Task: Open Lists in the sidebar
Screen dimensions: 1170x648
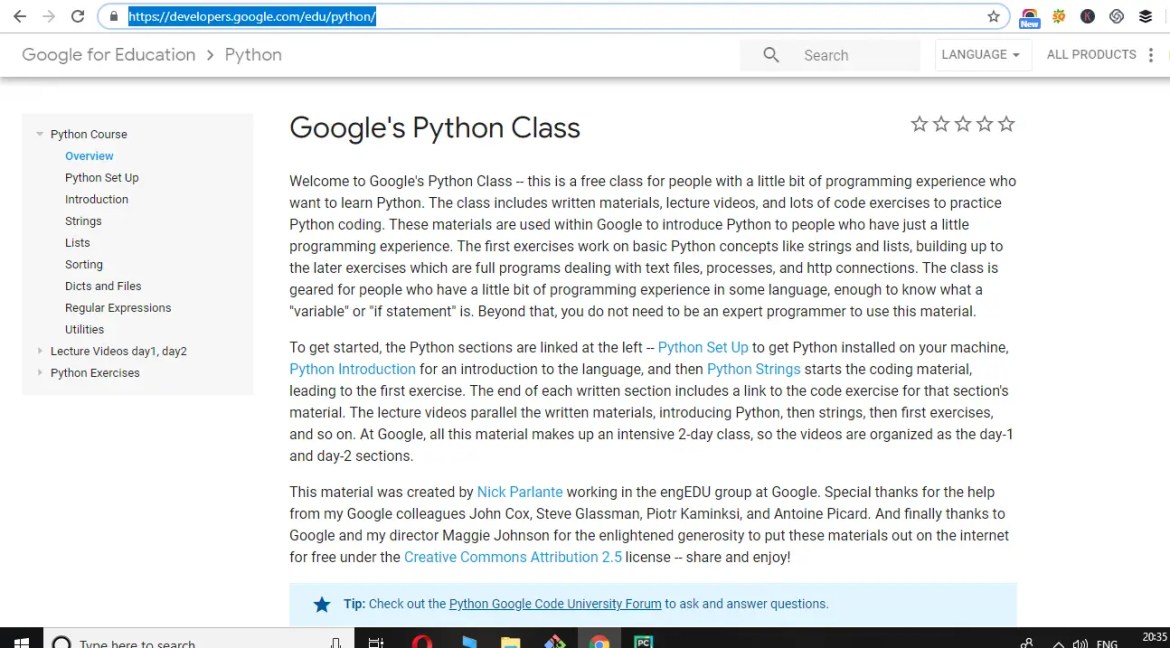Action: 77,243
